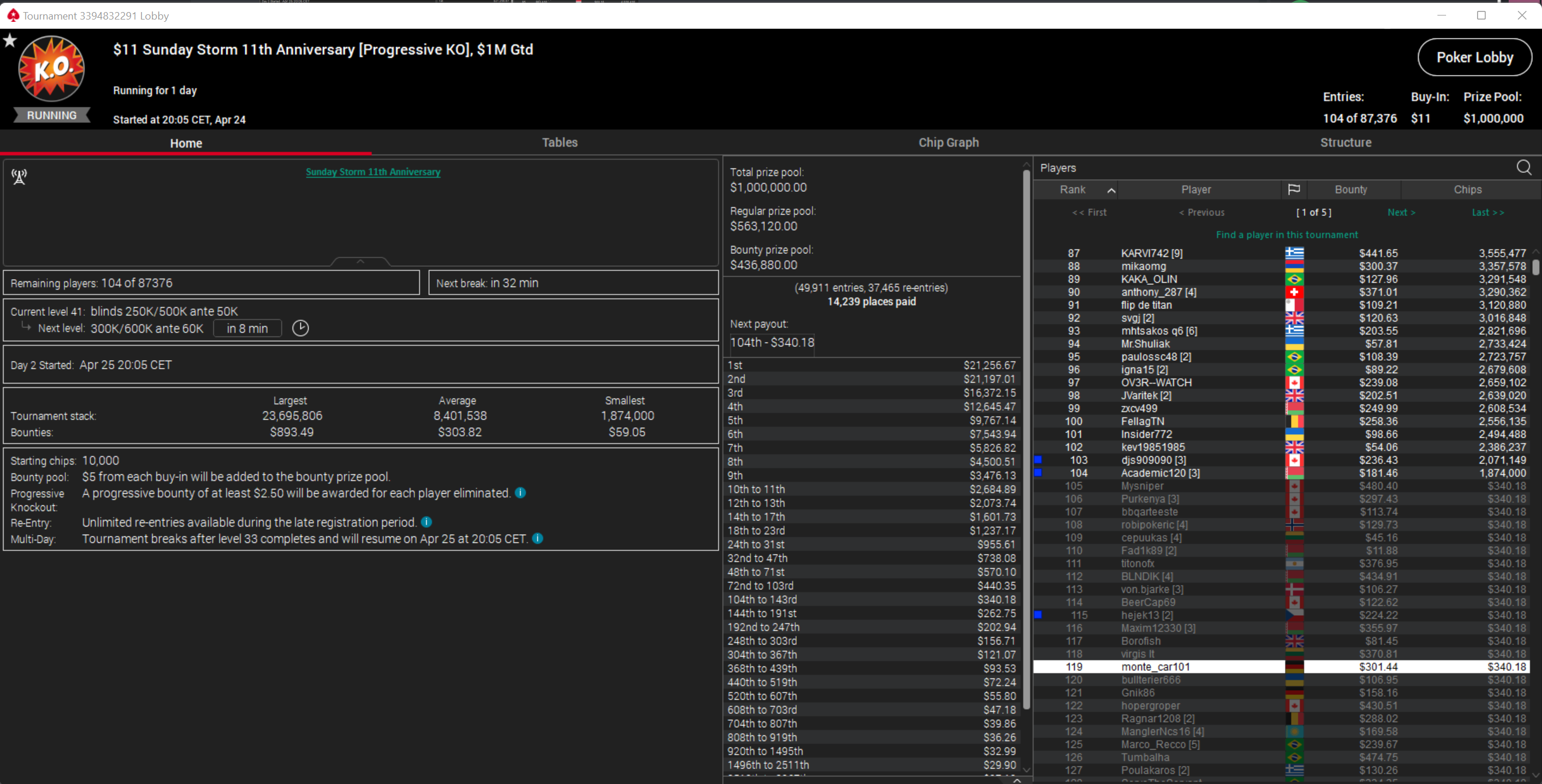
Task: Select player mhtsakos q6 in the list
Action: (1282, 331)
